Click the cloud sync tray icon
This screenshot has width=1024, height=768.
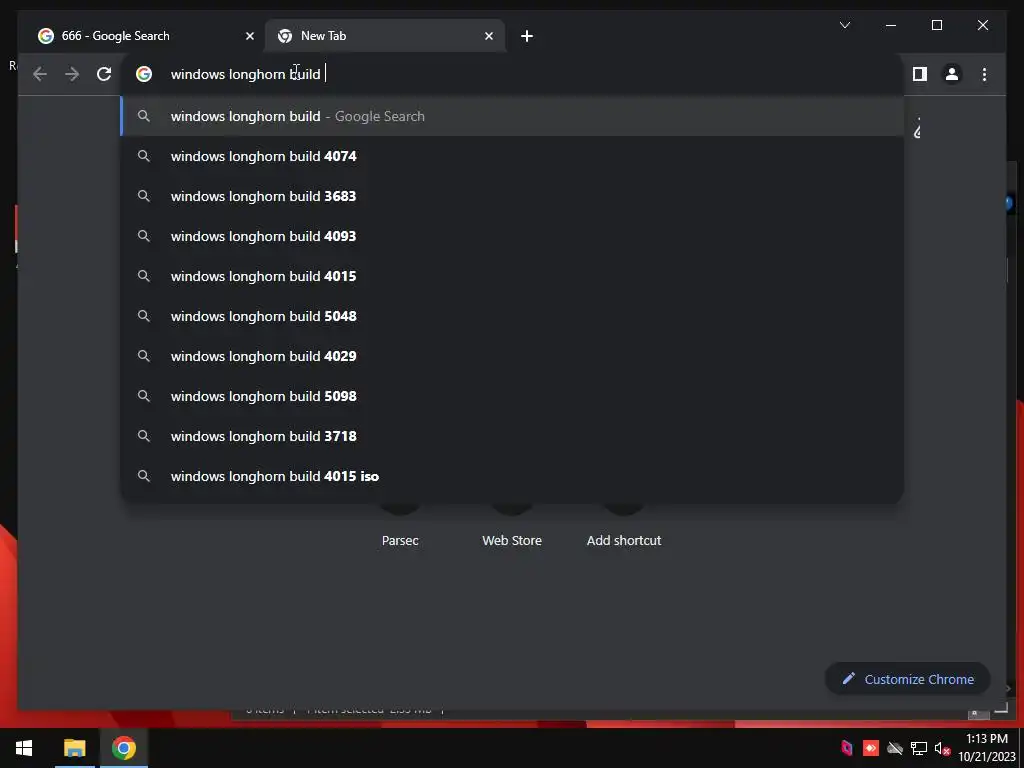tap(895, 748)
